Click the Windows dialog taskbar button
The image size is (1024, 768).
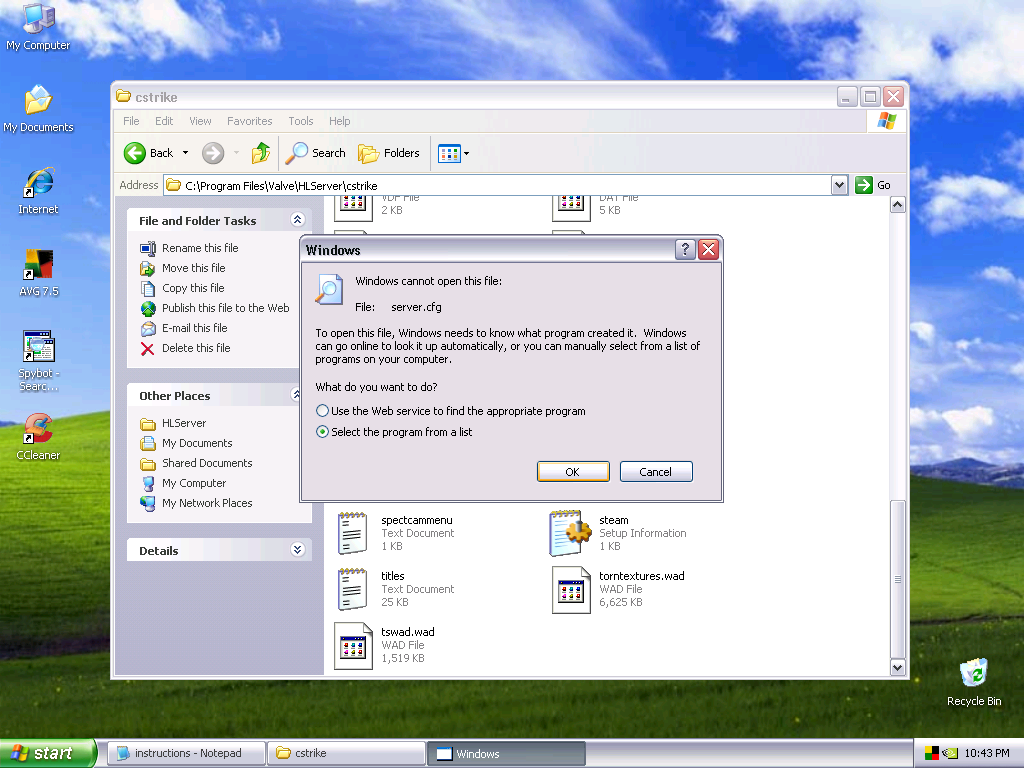(x=507, y=753)
